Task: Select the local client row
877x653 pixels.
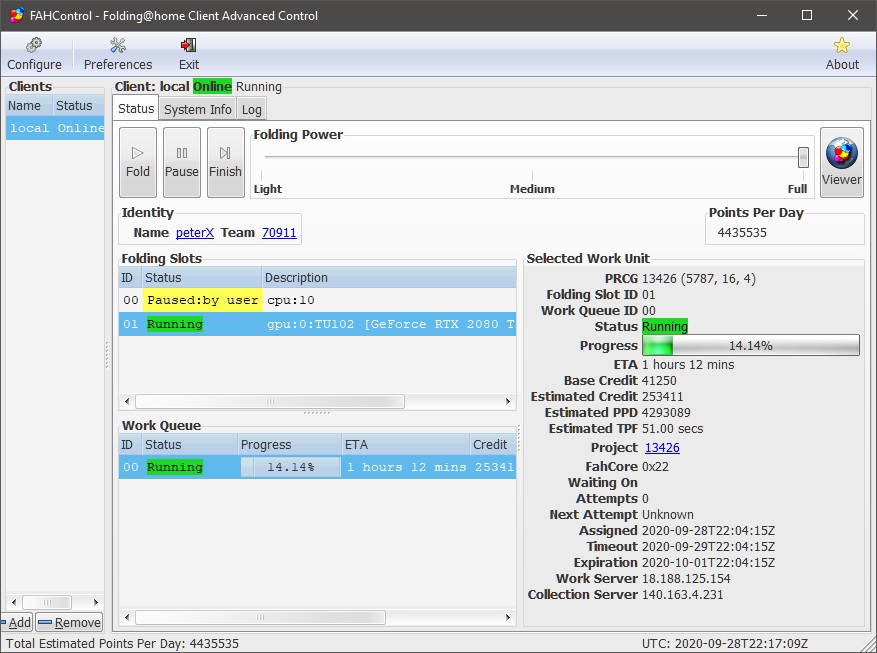Action: pyautogui.click(x=55, y=128)
